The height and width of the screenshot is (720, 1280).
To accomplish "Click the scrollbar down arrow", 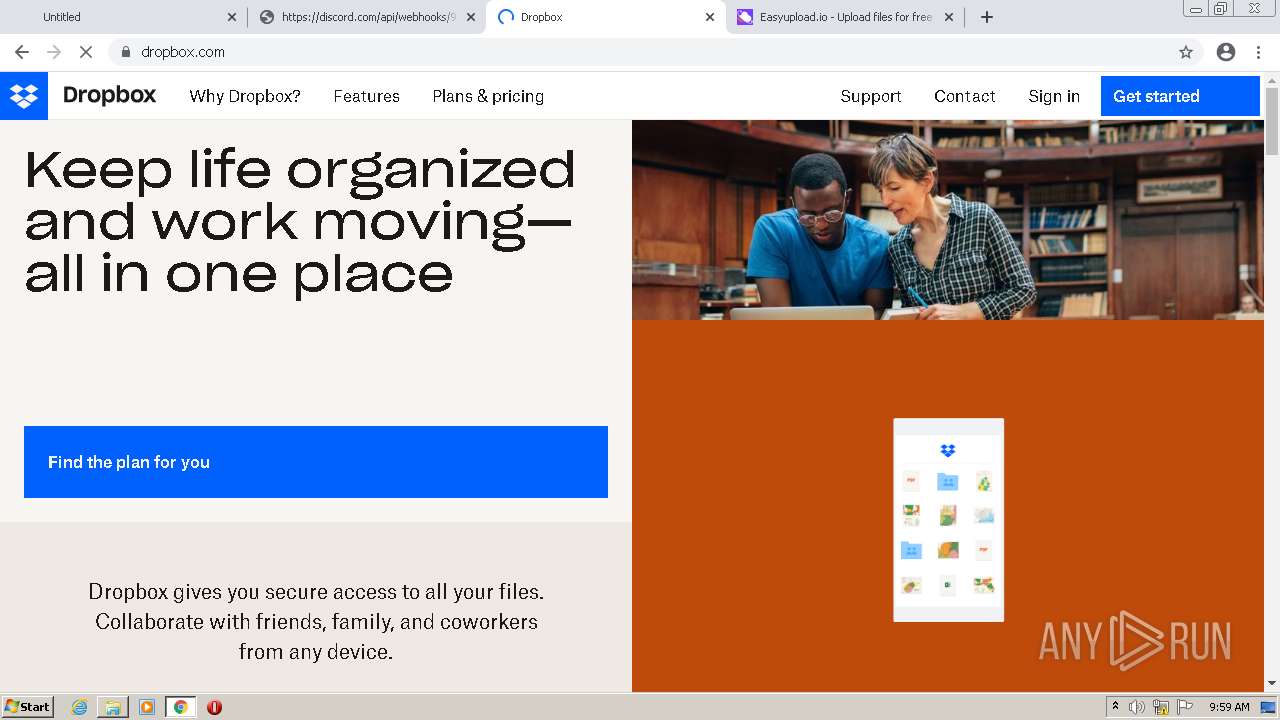I will [1272, 683].
